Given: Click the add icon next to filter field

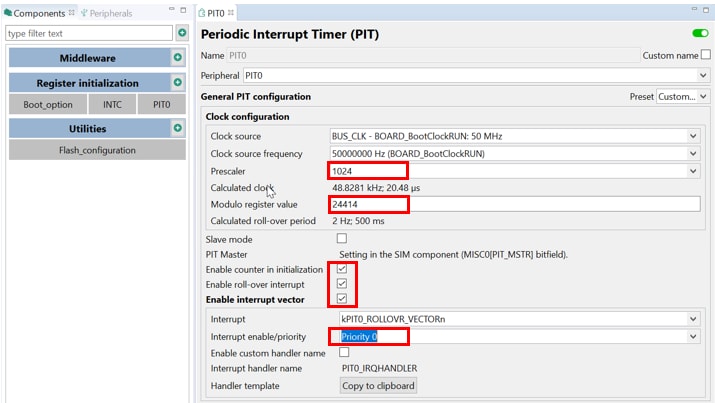Looking at the screenshot, I should (181, 33).
